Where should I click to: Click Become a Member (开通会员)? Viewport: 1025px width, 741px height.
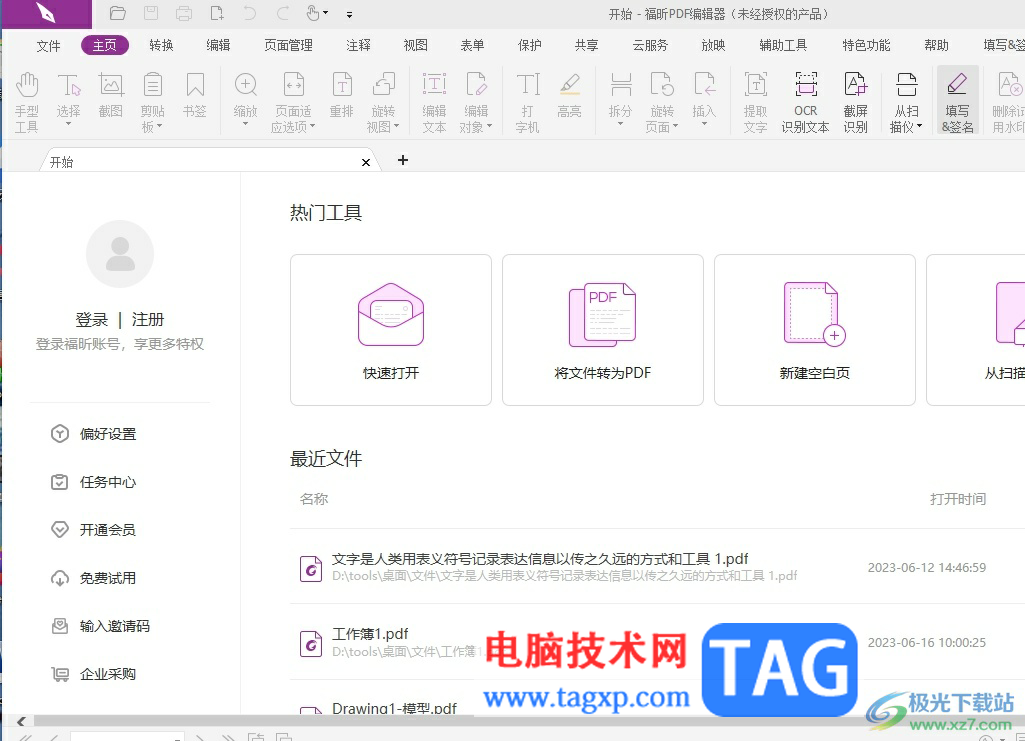pos(93,530)
